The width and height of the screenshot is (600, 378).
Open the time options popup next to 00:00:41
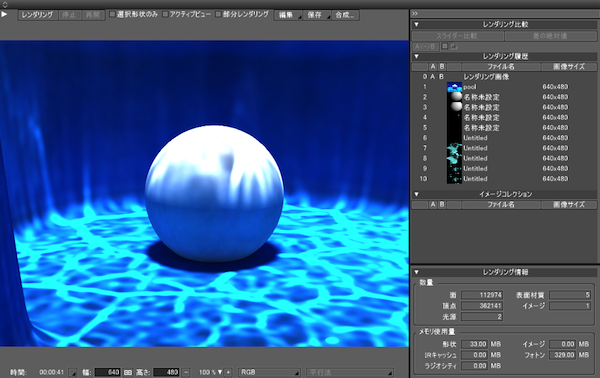click(73, 372)
